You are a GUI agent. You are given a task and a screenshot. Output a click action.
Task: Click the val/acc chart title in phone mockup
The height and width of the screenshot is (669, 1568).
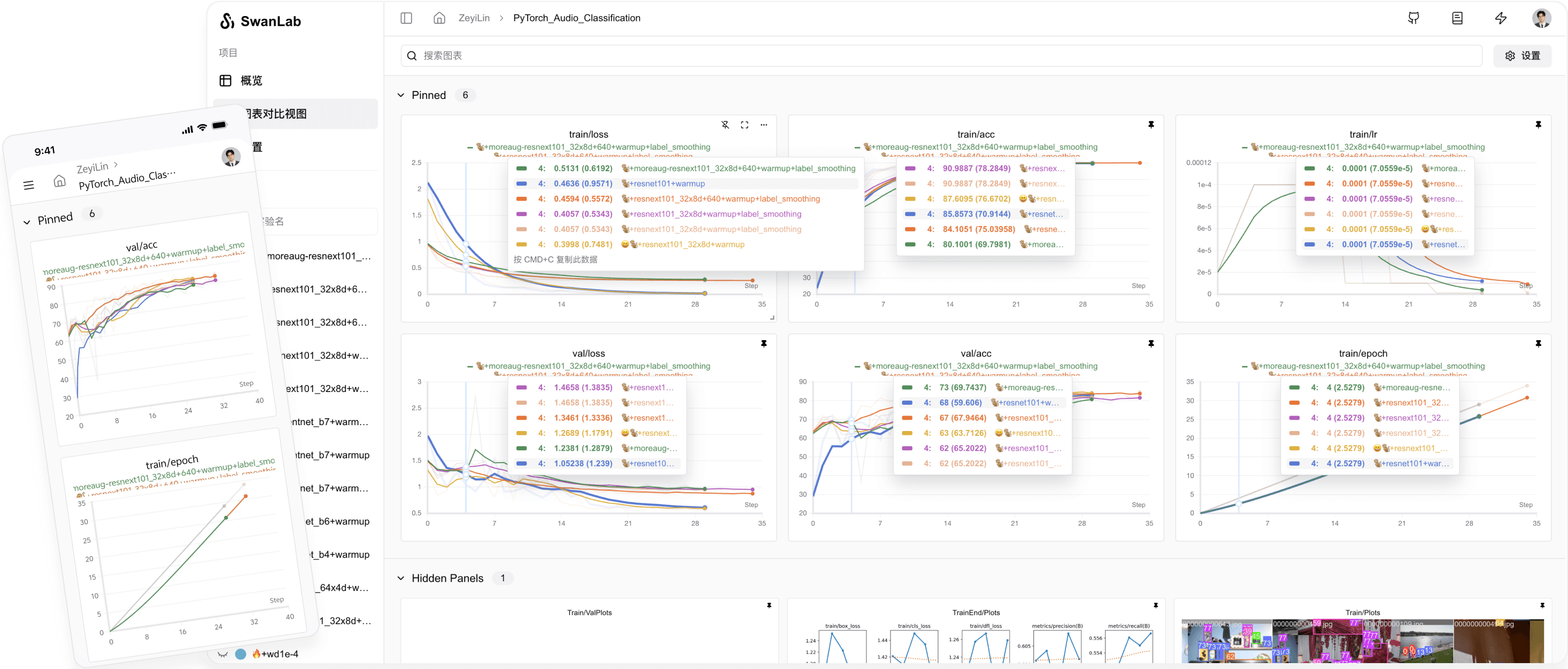click(141, 246)
